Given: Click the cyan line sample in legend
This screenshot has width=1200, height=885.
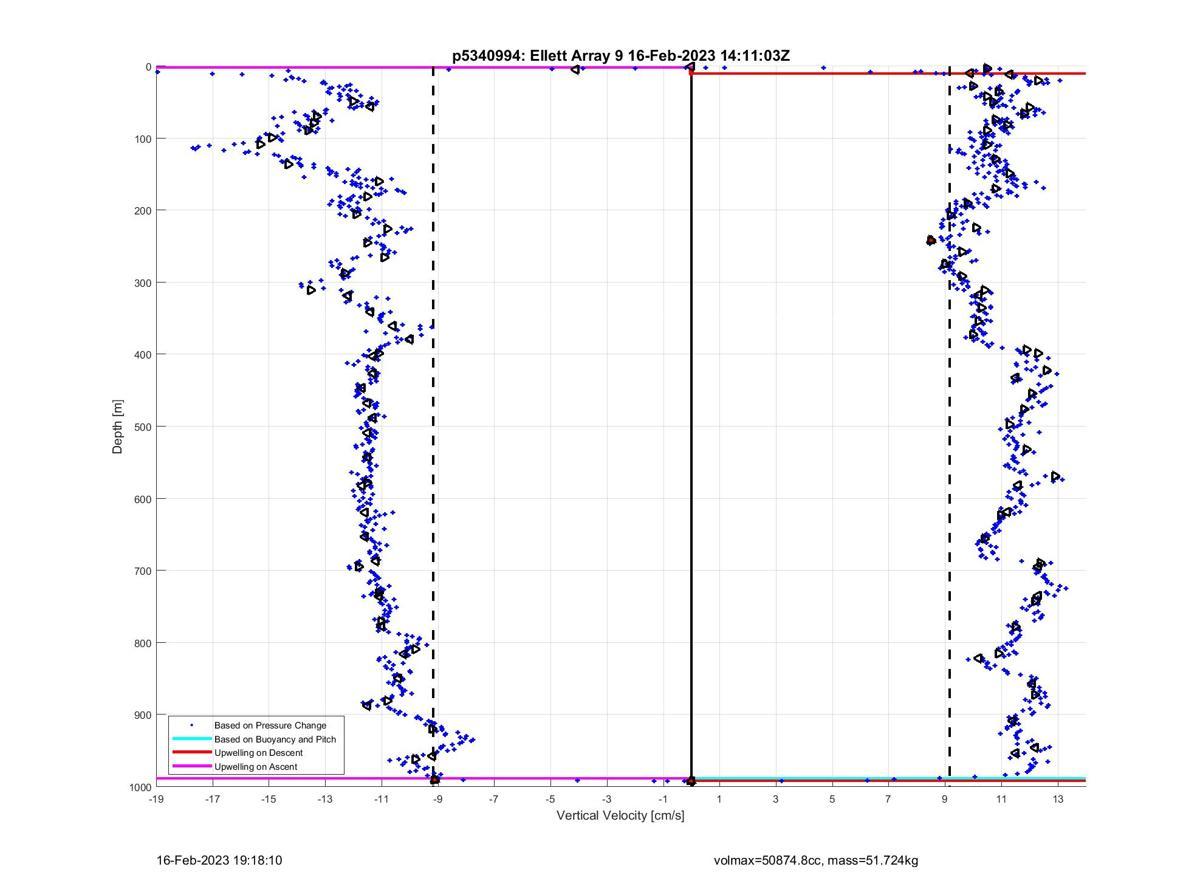Looking at the screenshot, I should point(191,739).
